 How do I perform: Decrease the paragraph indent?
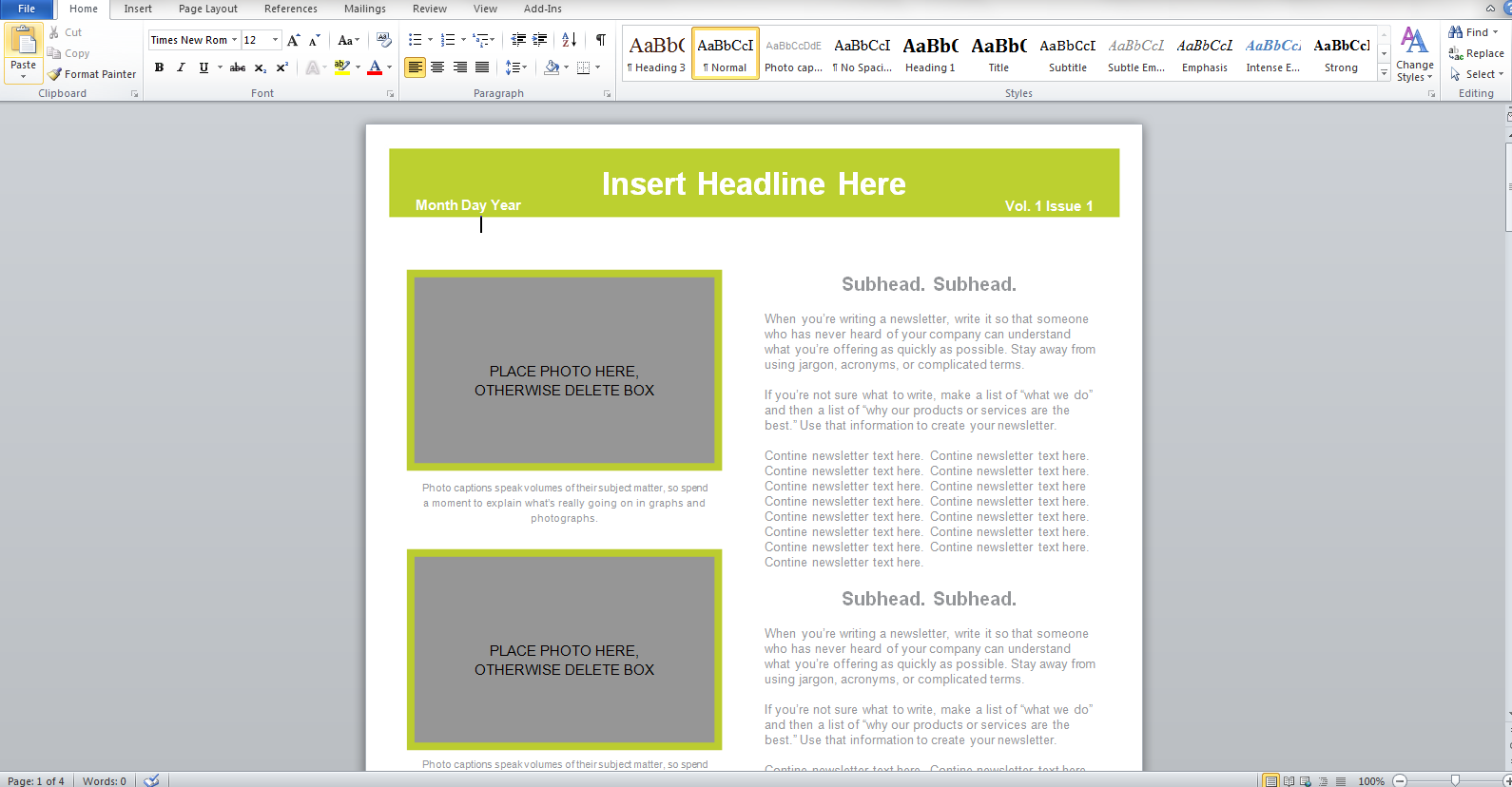click(x=518, y=40)
